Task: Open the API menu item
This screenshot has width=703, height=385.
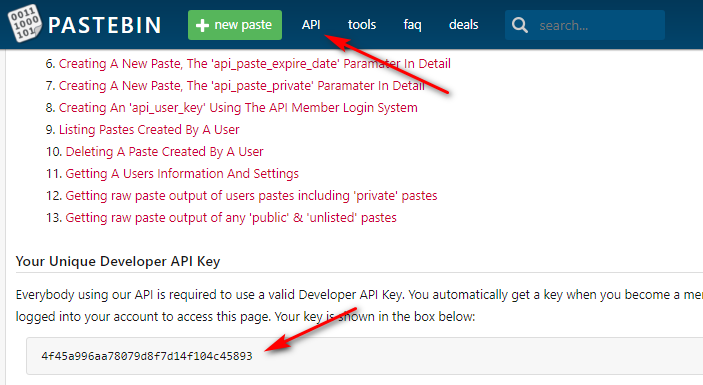Action: [311, 25]
